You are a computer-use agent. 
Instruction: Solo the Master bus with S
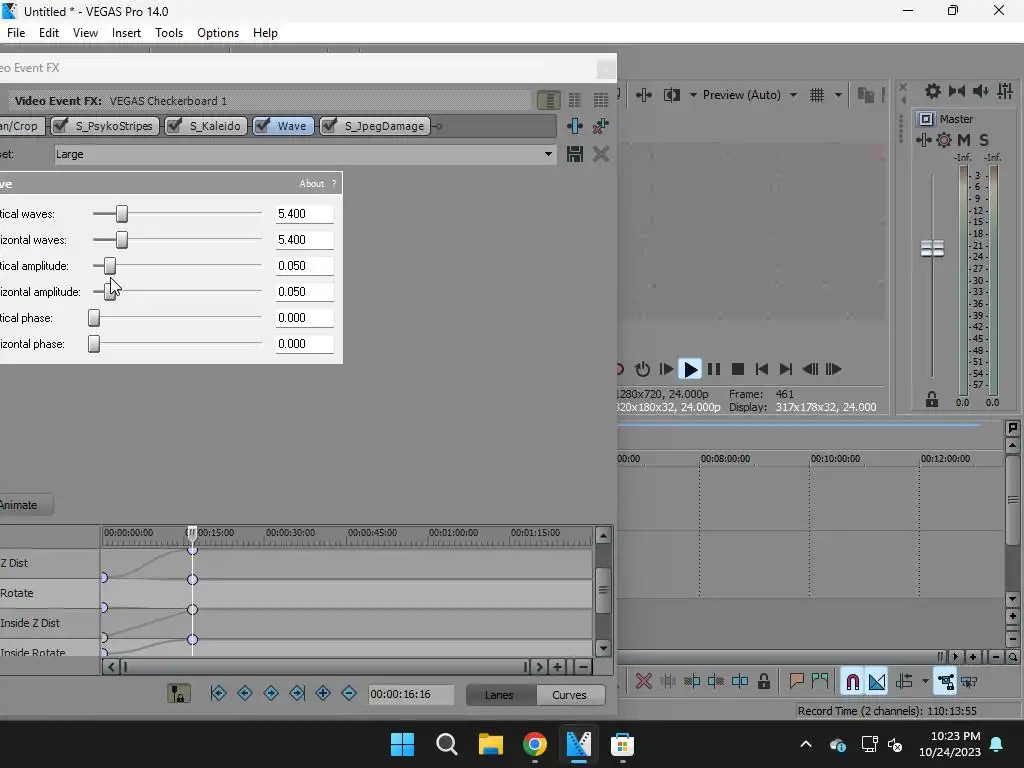(984, 140)
